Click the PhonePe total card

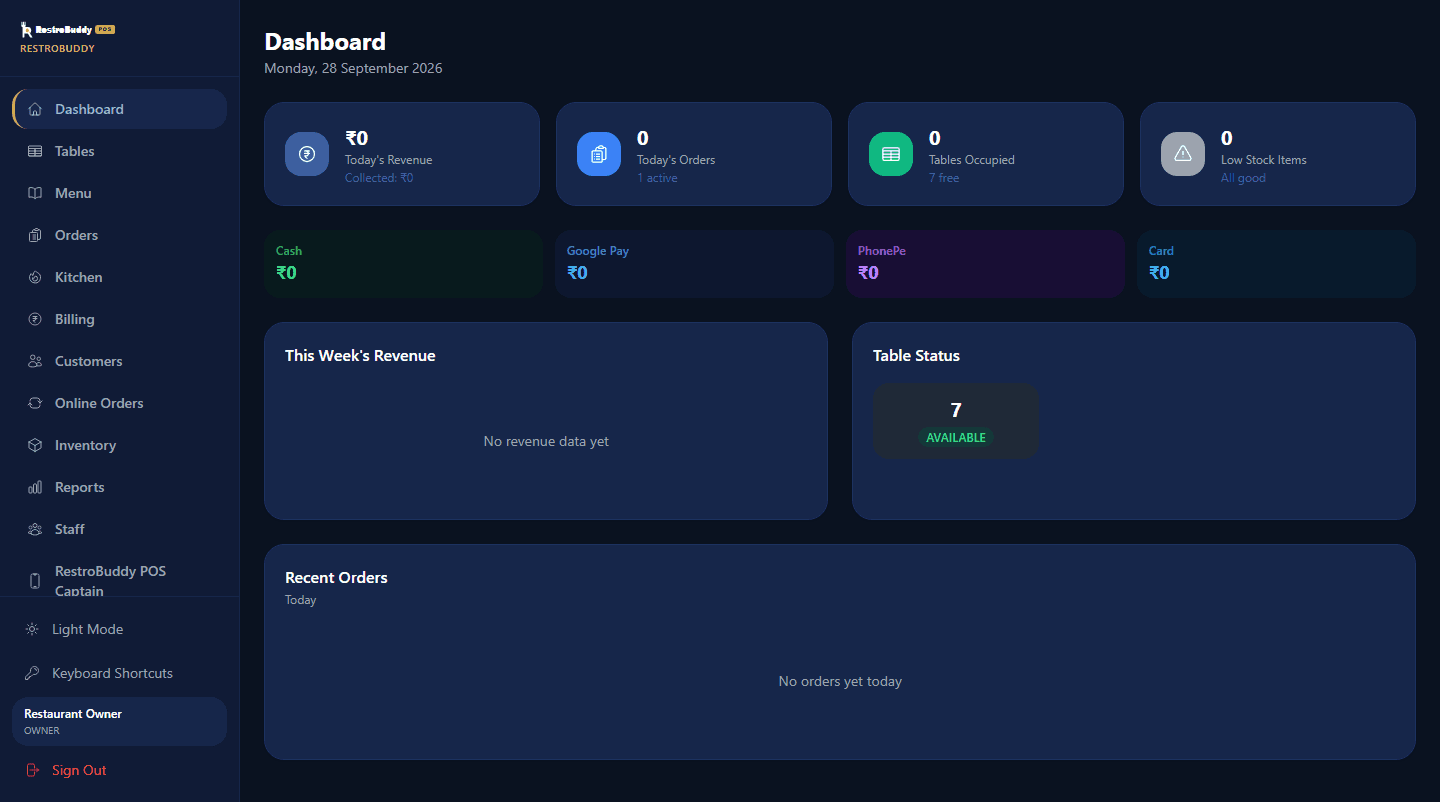985,264
